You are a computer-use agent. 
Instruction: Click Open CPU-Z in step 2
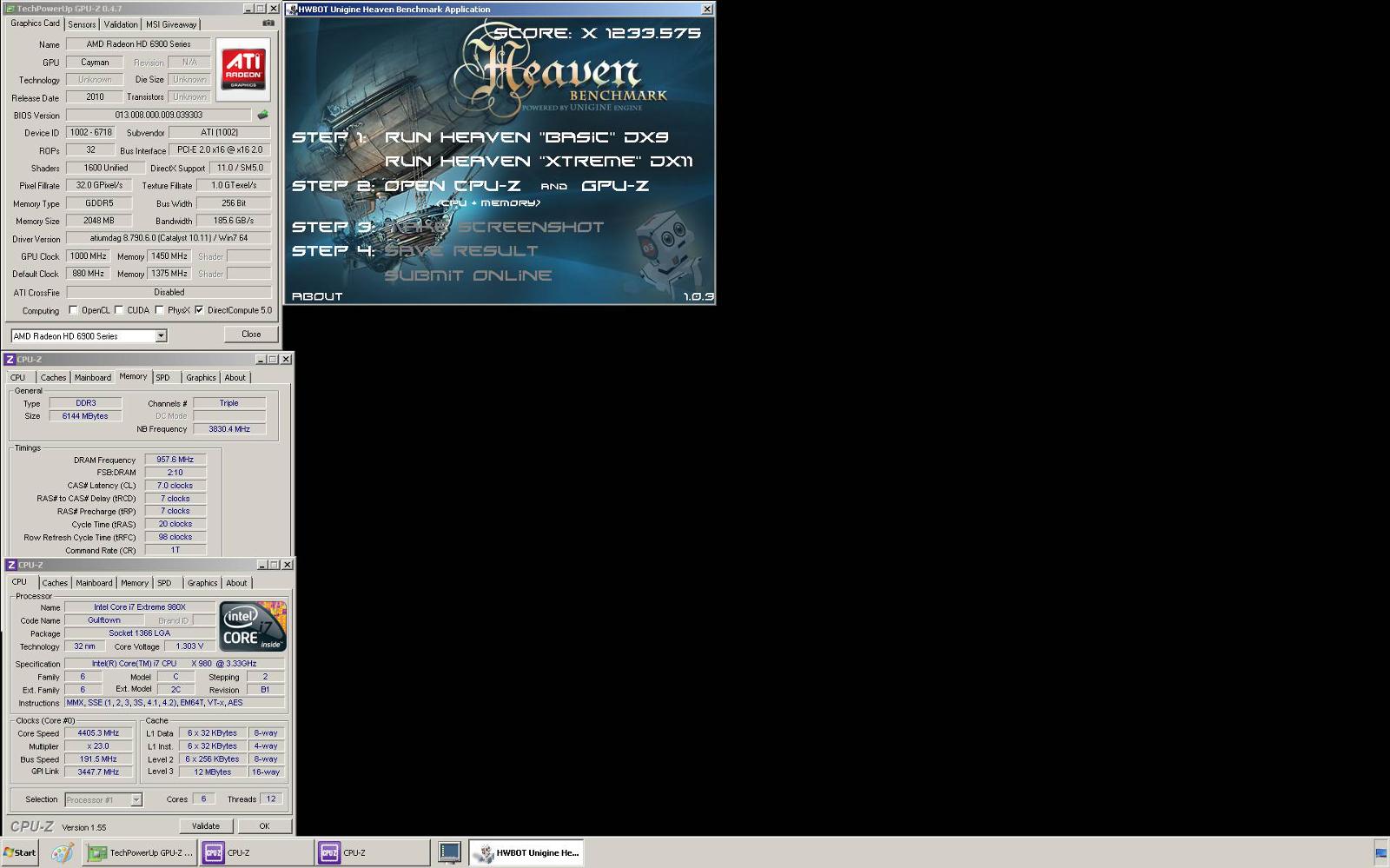click(453, 186)
